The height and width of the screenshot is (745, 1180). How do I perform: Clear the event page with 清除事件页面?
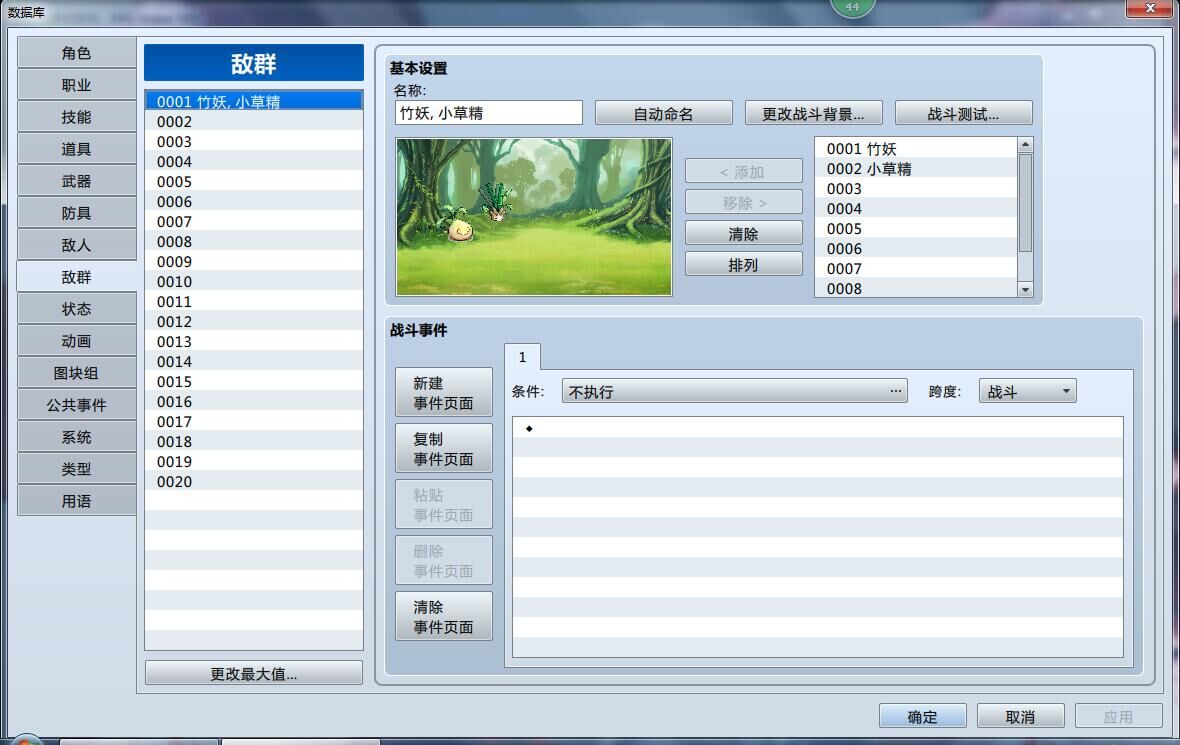coord(443,616)
